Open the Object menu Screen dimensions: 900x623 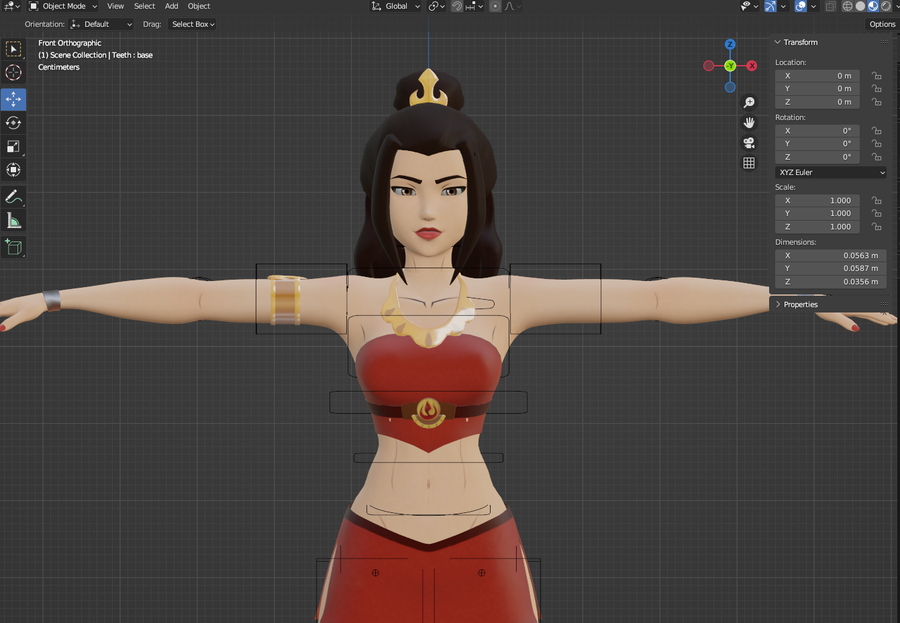pyautogui.click(x=198, y=6)
